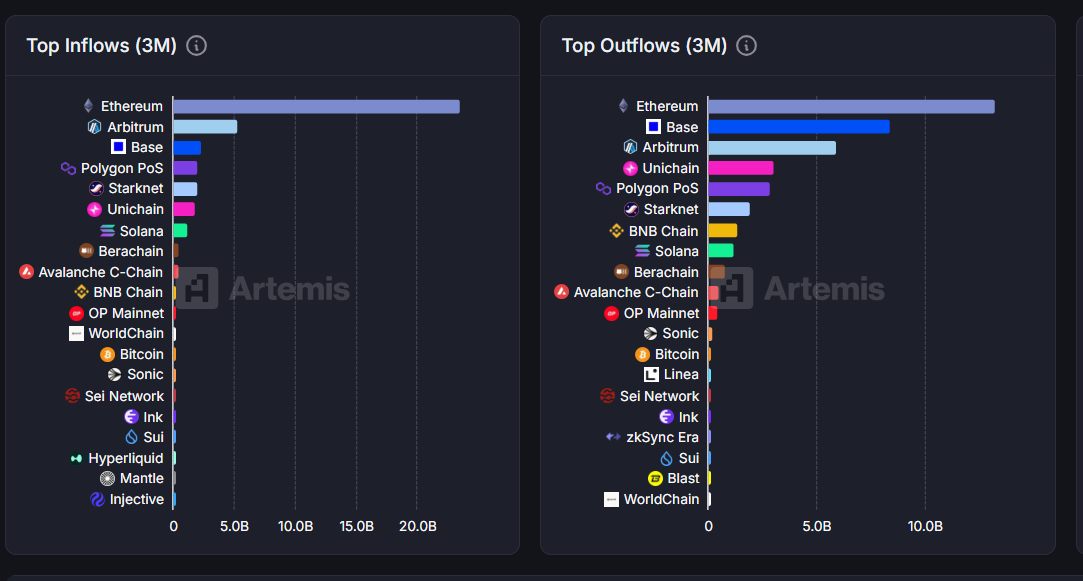This screenshot has width=1083, height=581.
Task: Select the Ink logo in Top Outflows
Action: point(667,417)
